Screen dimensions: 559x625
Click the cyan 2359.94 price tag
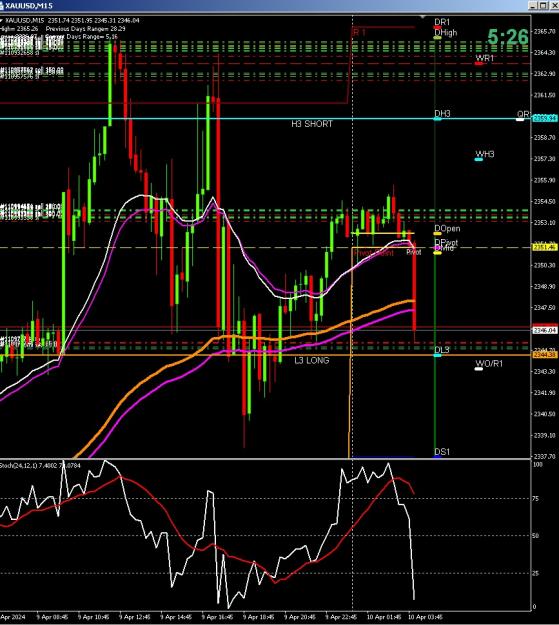point(545,118)
